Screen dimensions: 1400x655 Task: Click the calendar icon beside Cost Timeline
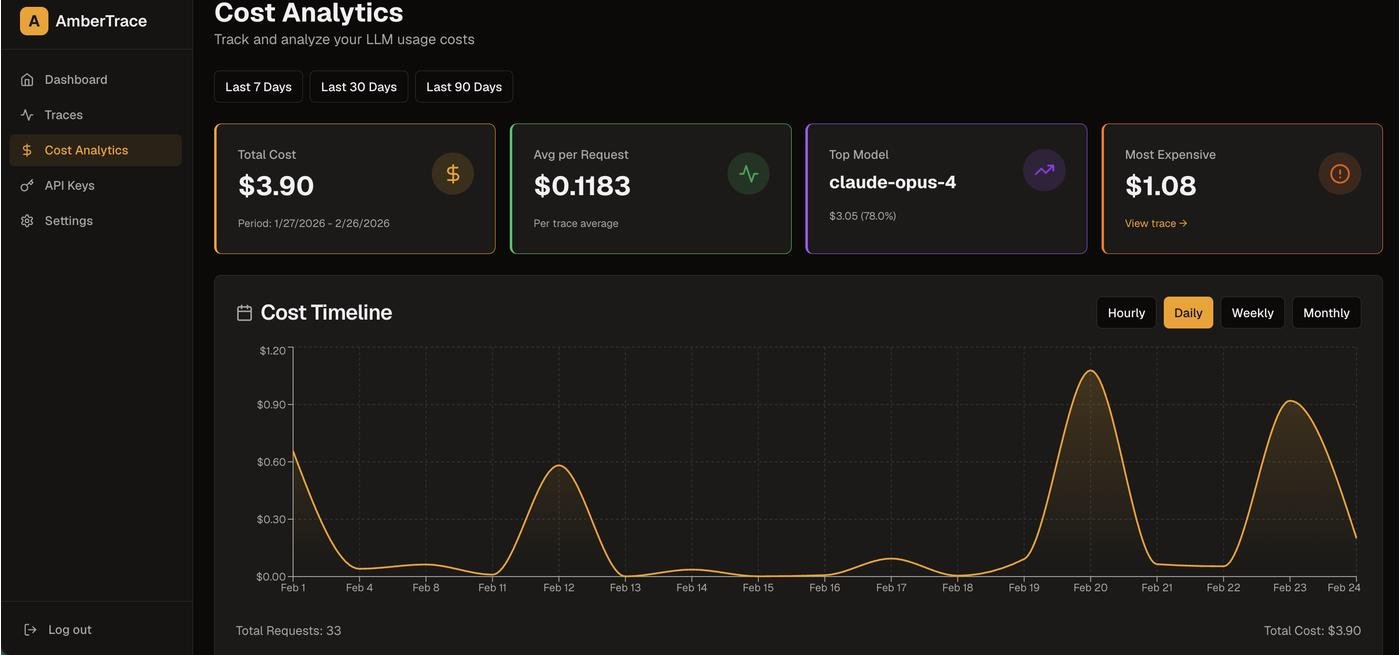(x=244, y=313)
